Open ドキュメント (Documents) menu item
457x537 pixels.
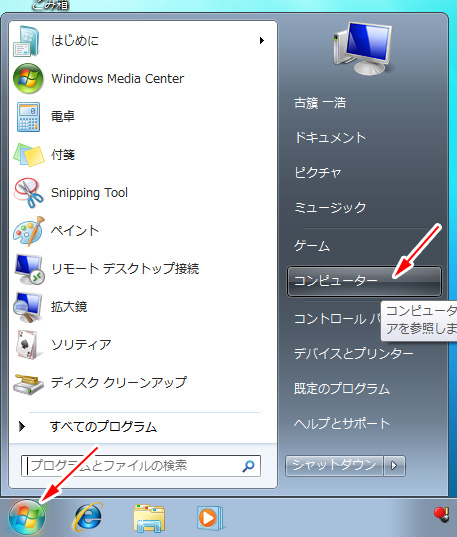(331, 138)
